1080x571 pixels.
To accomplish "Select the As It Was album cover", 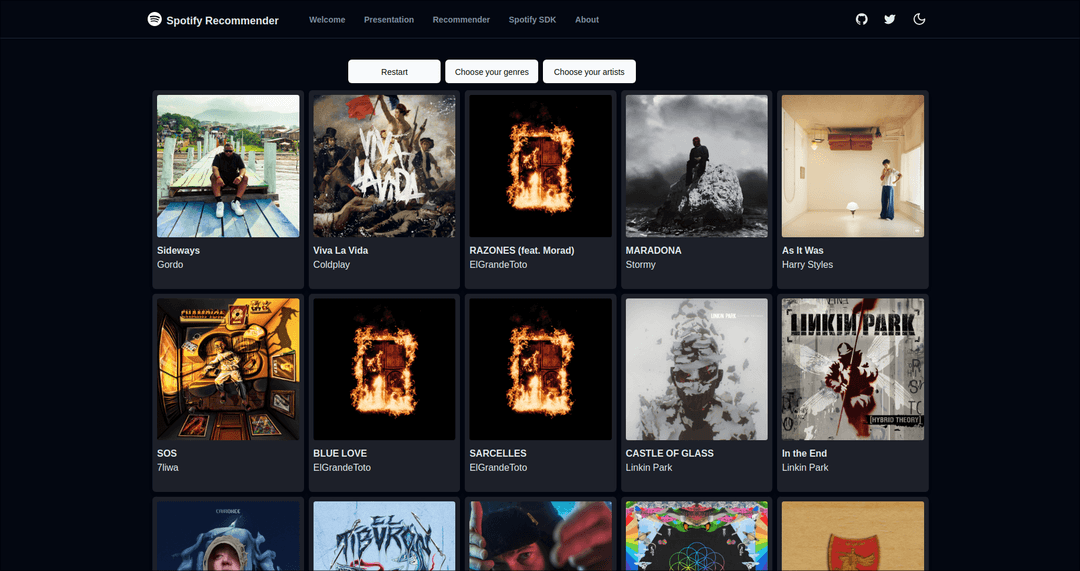I will click(853, 166).
